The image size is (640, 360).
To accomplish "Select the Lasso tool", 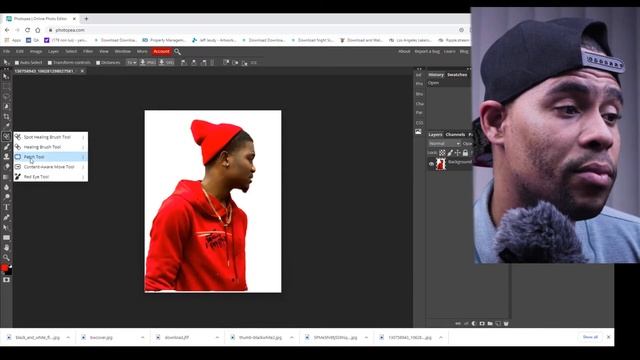I will pyautogui.click(x=6, y=97).
